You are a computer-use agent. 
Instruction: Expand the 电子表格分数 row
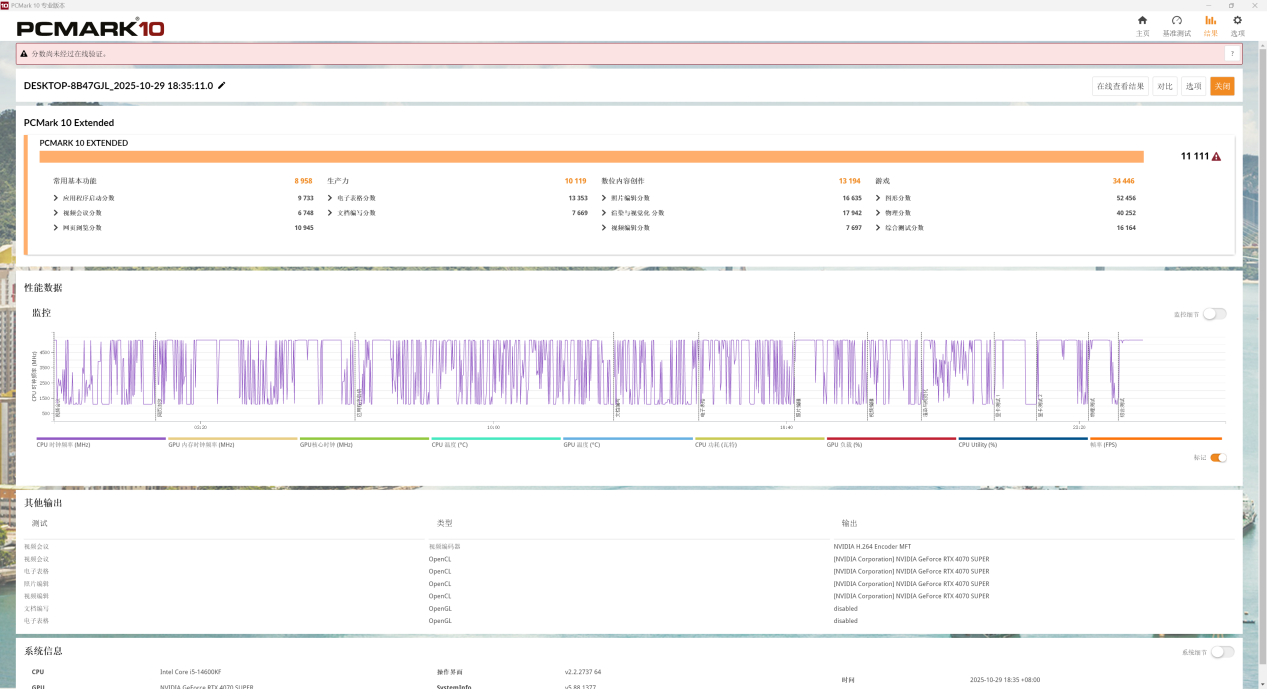(x=330, y=198)
